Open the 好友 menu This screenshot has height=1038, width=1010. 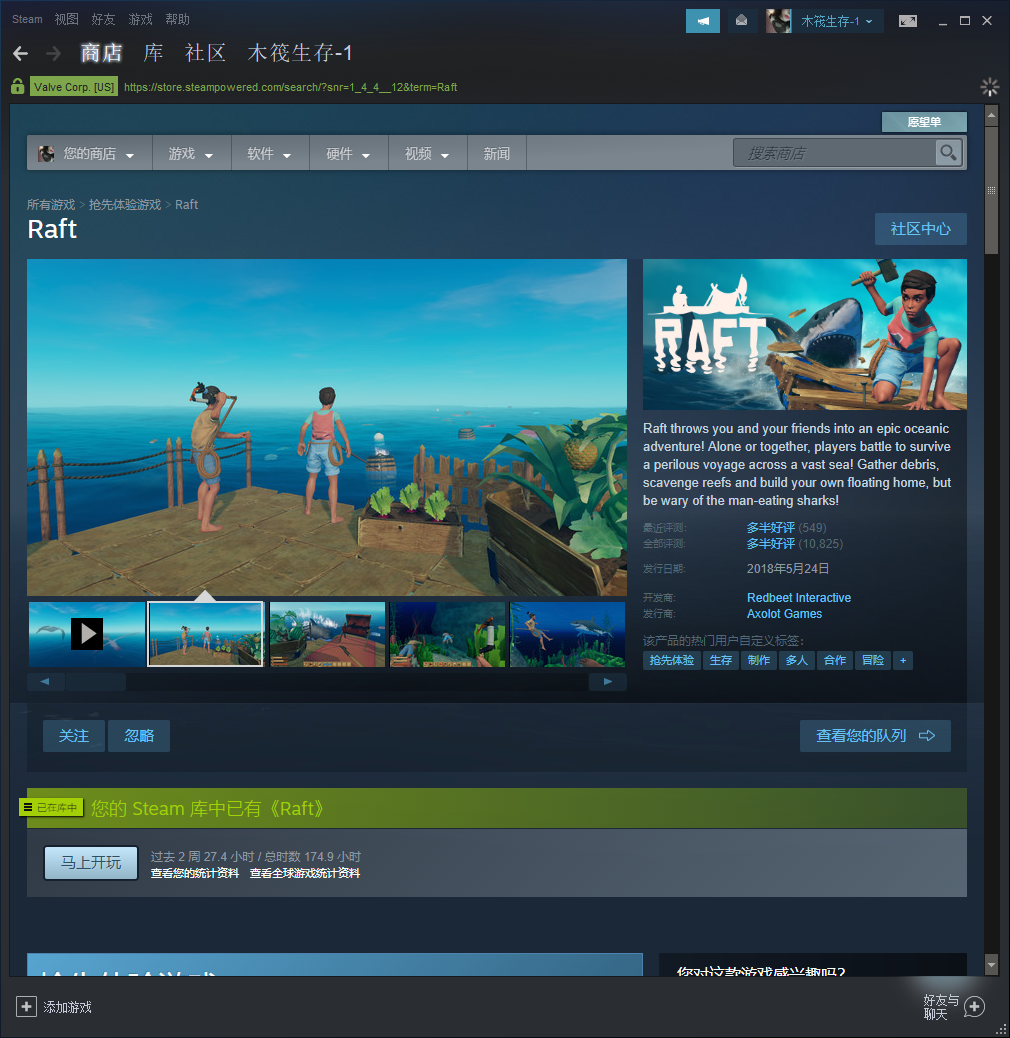click(x=103, y=19)
